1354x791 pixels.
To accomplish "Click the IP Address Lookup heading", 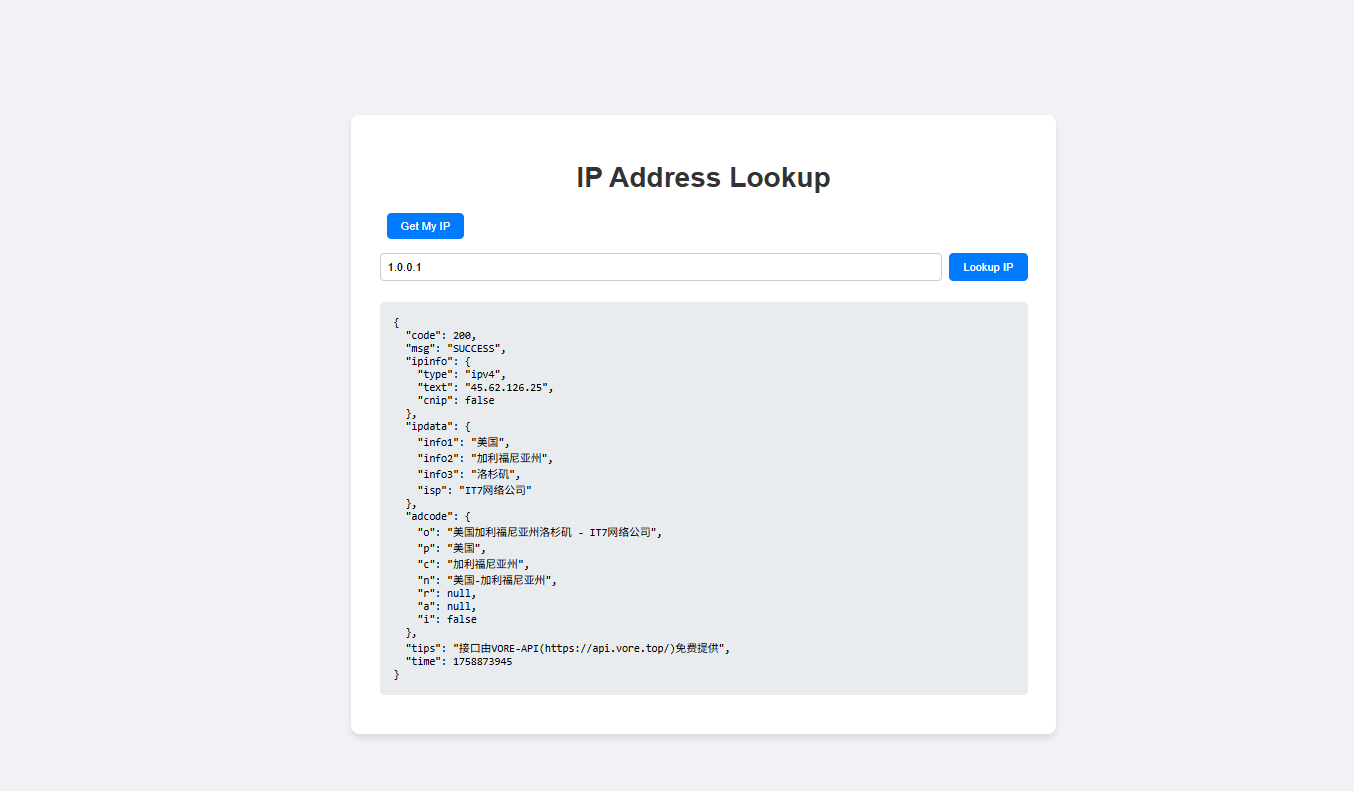I will click(x=703, y=177).
